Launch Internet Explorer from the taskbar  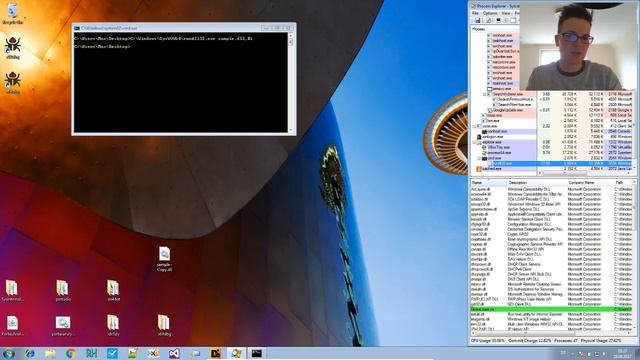29,353
